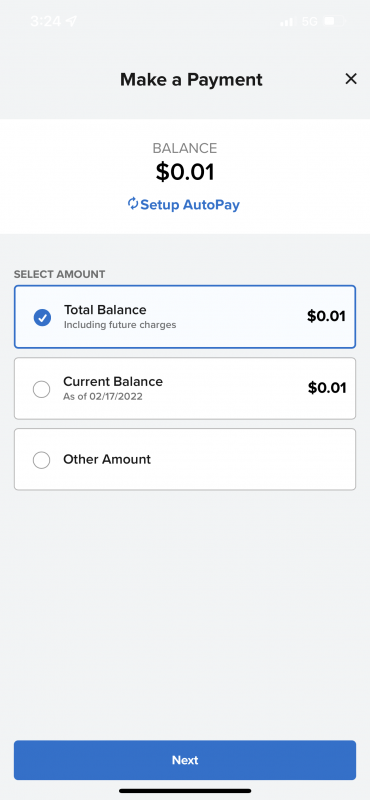The height and width of the screenshot is (800, 370).
Task: Tap the Total Balance option card
Action: point(185,317)
